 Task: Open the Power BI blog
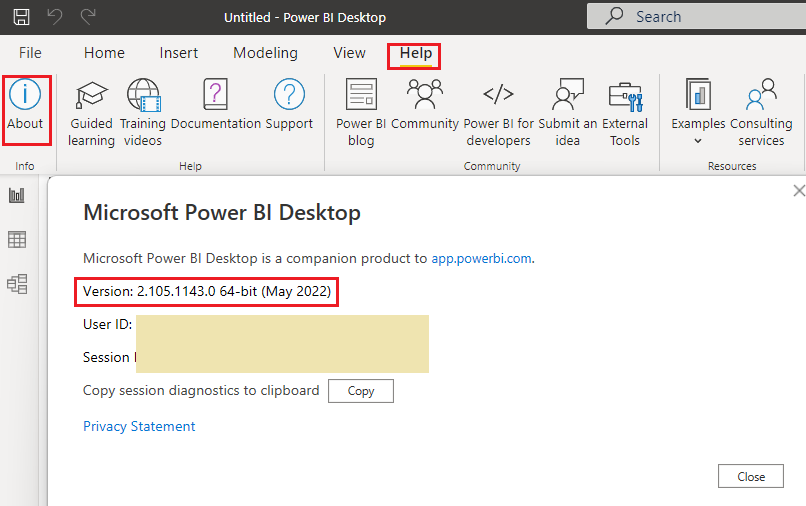pos(361,113)
